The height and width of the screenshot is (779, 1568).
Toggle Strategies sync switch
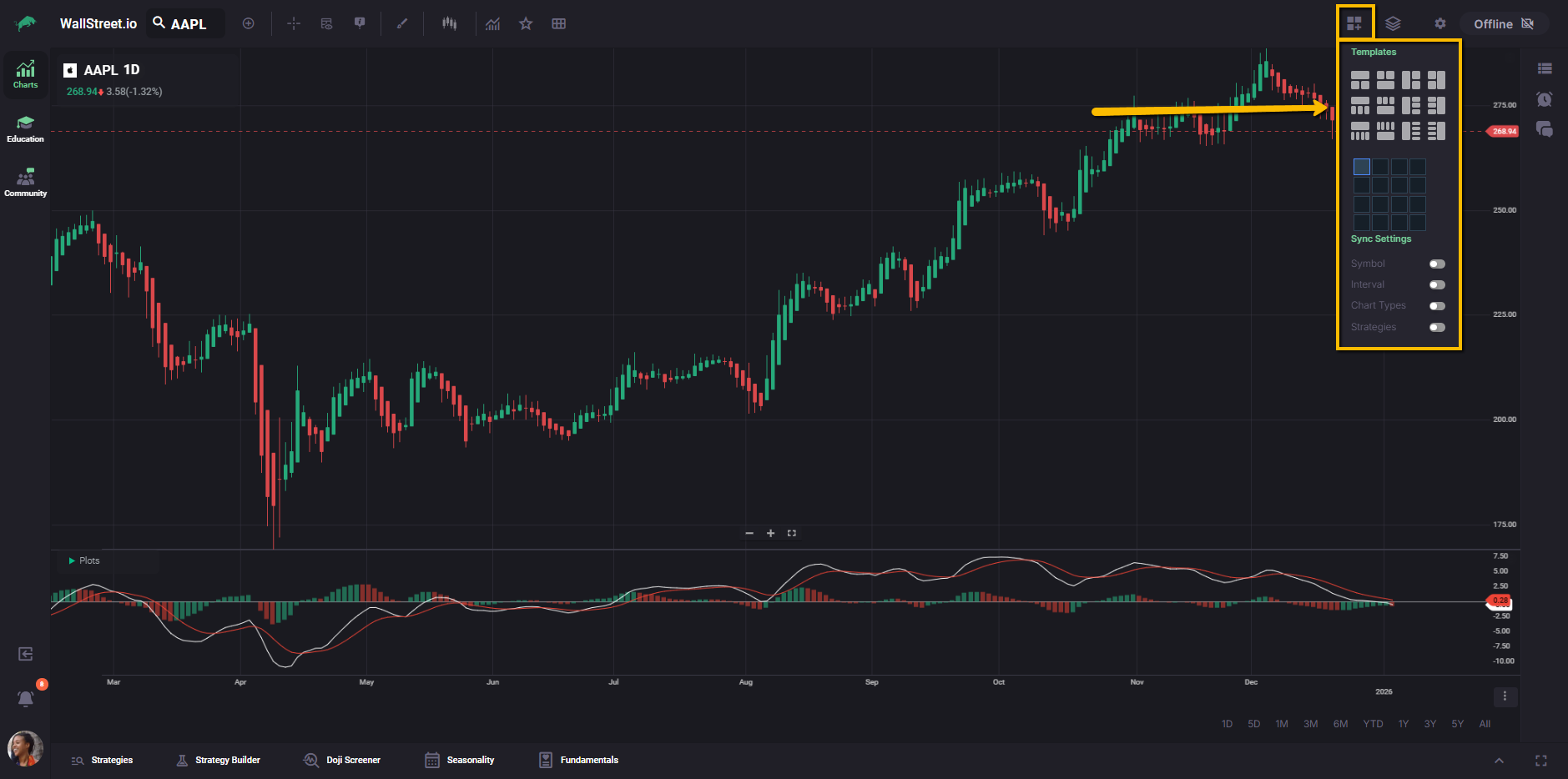click(x=1437, y=328)
